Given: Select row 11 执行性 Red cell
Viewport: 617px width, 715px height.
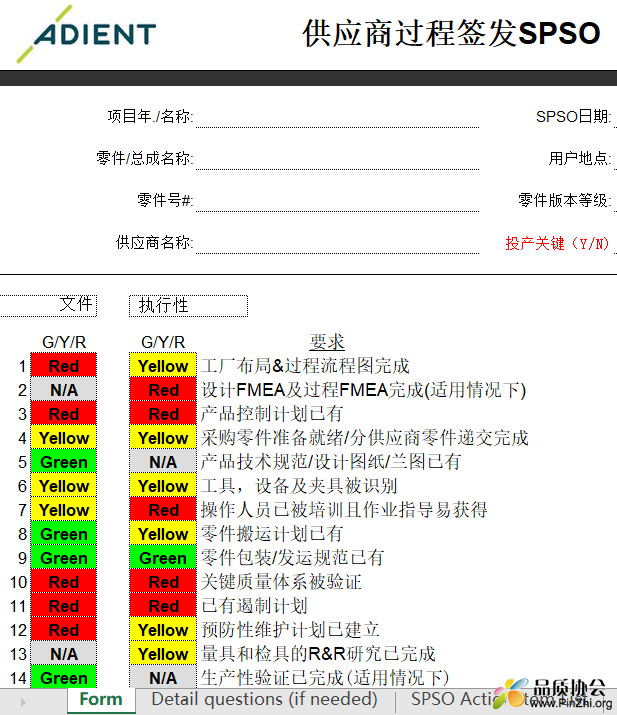Looking at the screenshot, I should [163, 606].
